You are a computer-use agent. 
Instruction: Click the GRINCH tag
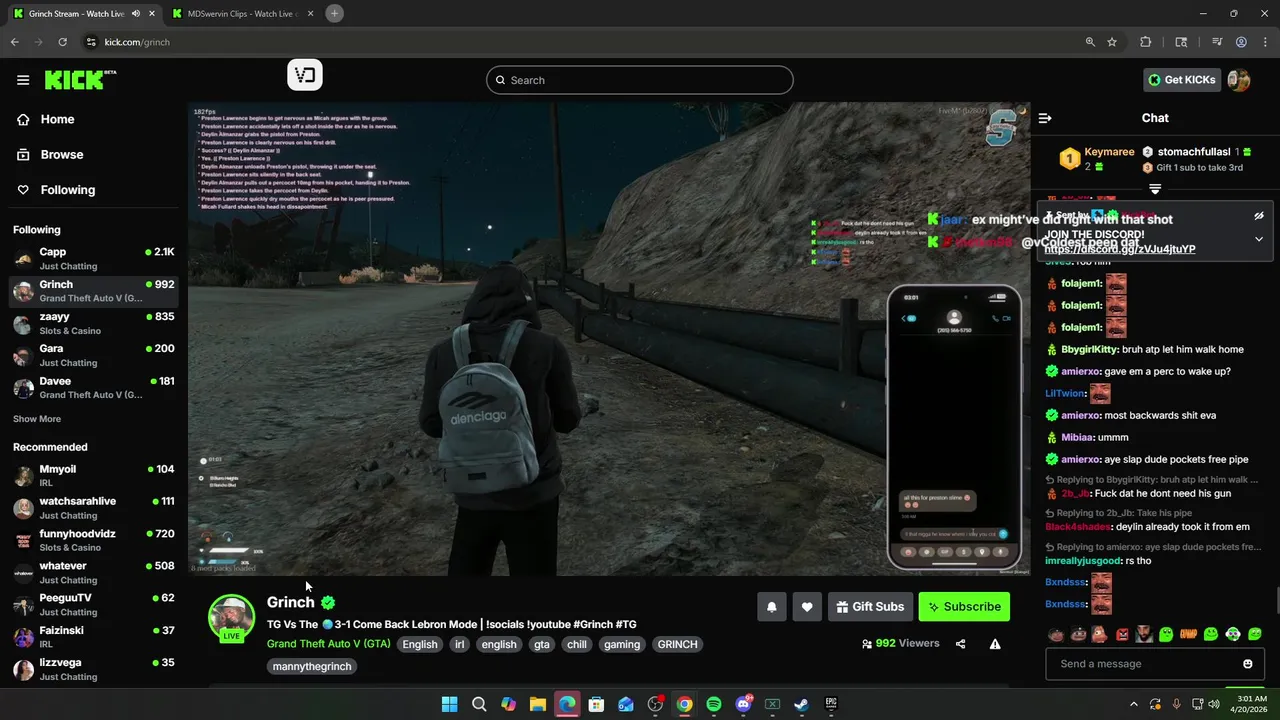click(x=677, y=644)
